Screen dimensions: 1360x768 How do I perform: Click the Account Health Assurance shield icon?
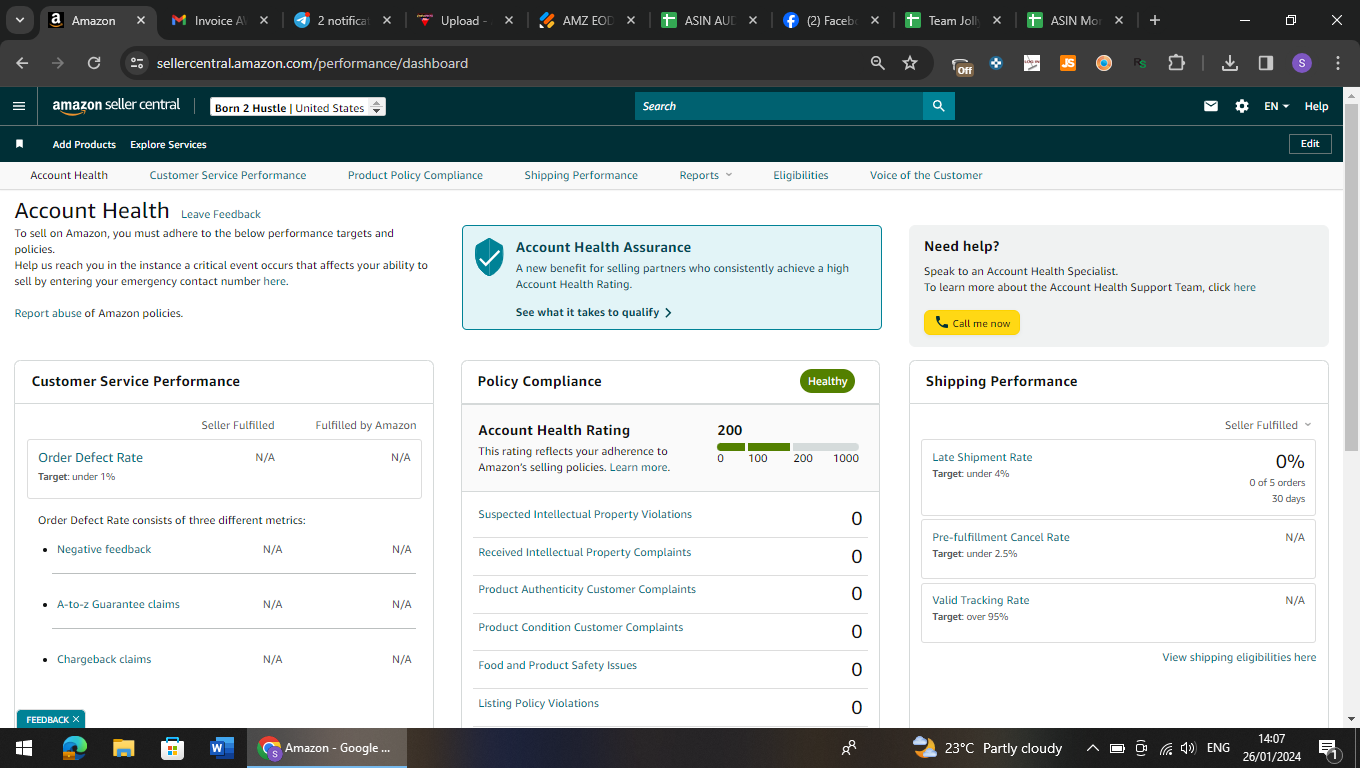(x=489, y=257)
